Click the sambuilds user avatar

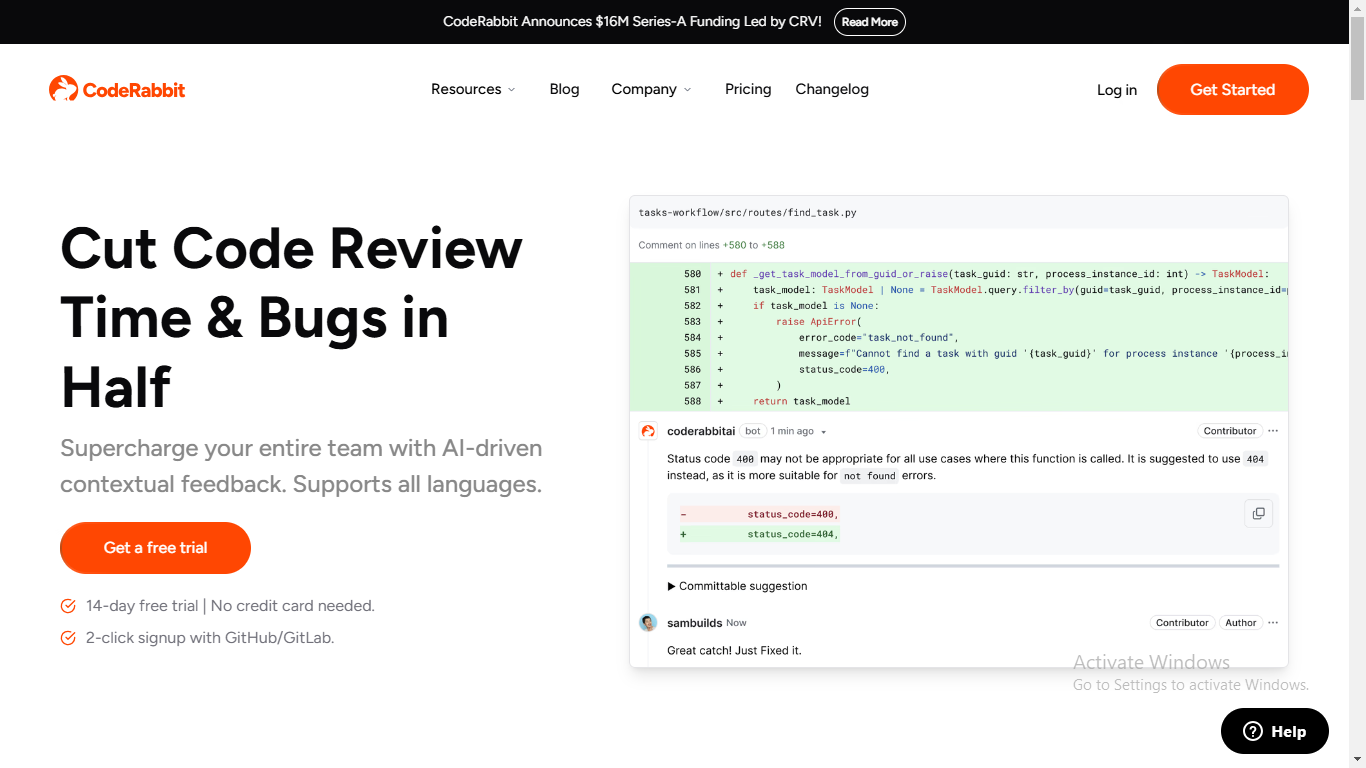[x=648, y=623]
